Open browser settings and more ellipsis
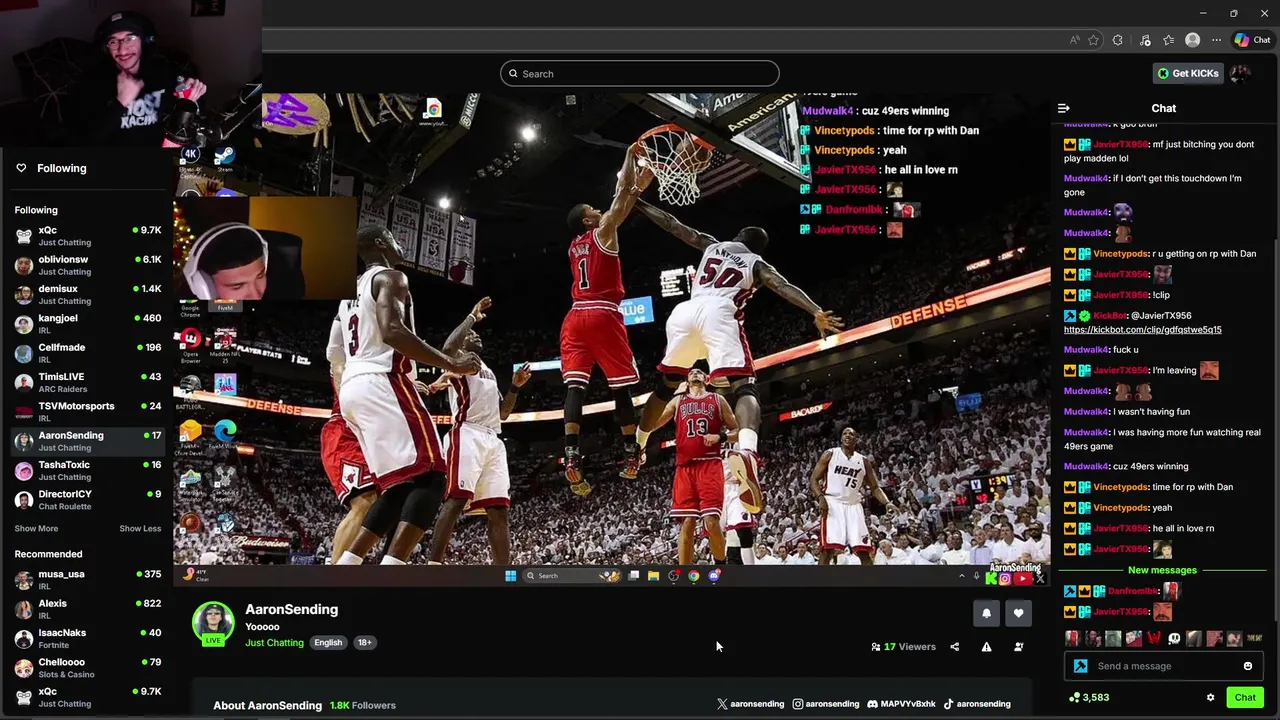1280x720 pixels. 1216,40
